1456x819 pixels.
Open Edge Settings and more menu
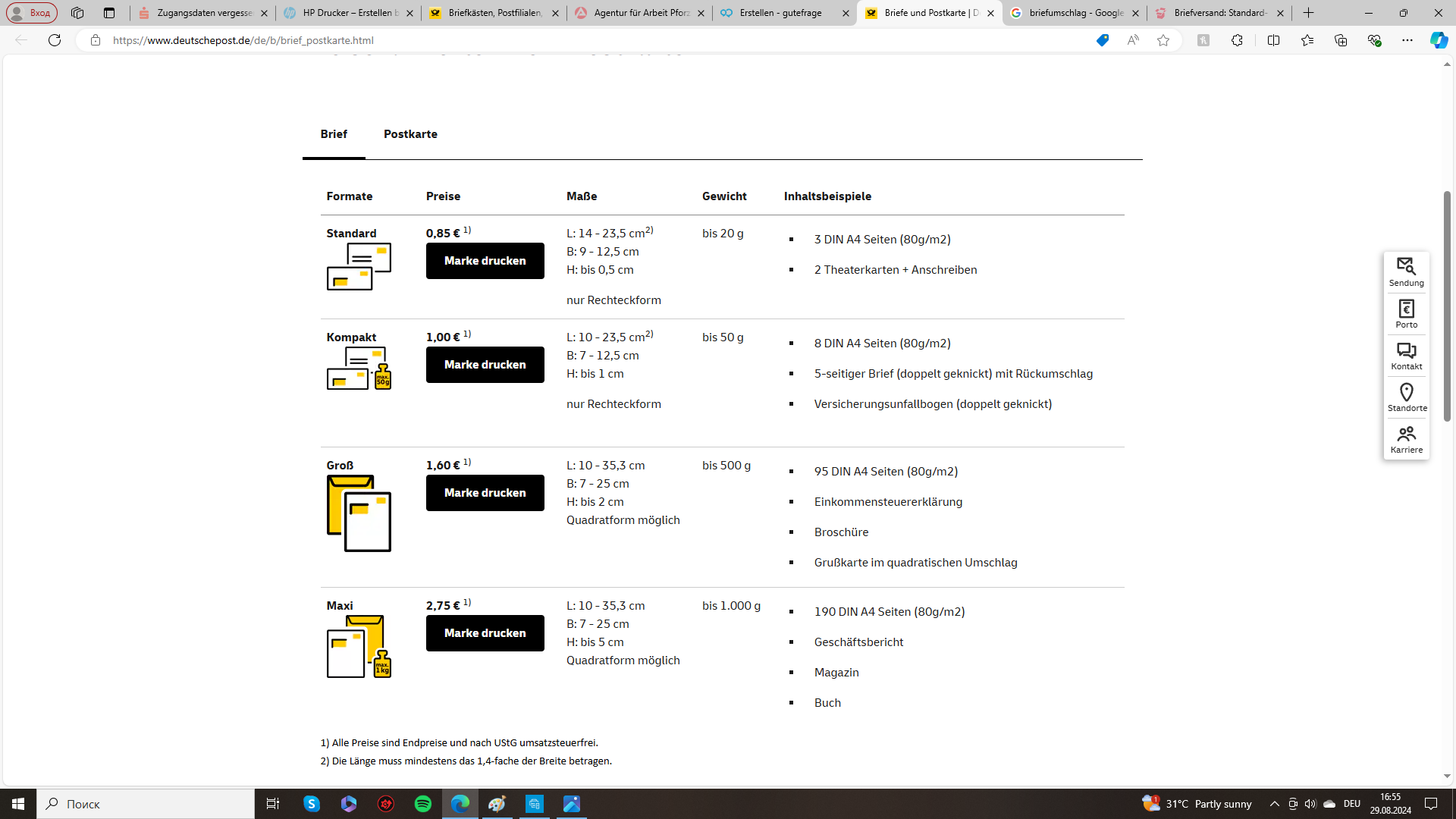[x=1407, y=40]
